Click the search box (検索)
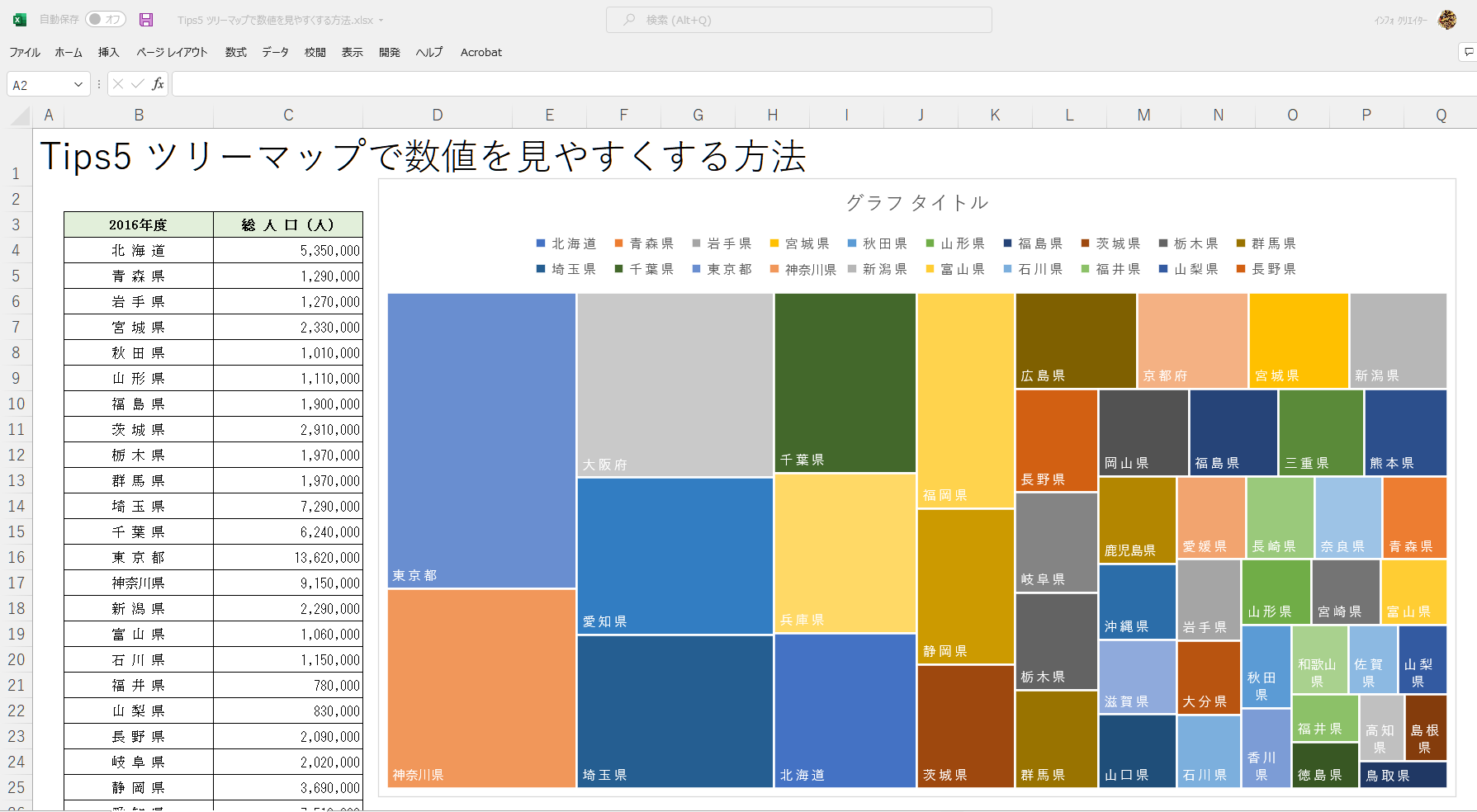The width and height of the screenshot is (1477, 812). click(x=798, y=20)
